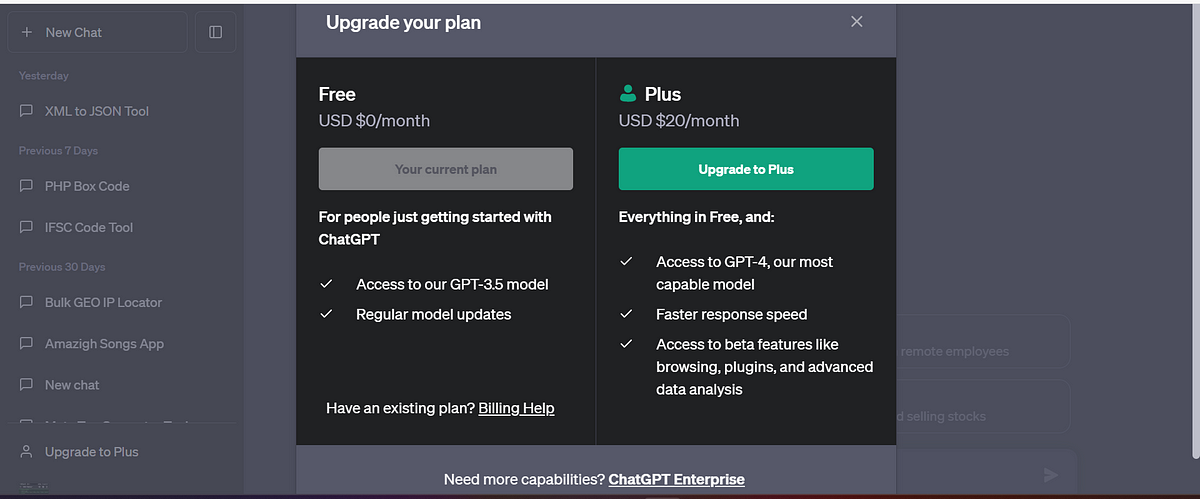Click chat icon next to PHP Box Code
Image resolution: width=1200 pixels, height=499 pixels.
pos(27,186)
